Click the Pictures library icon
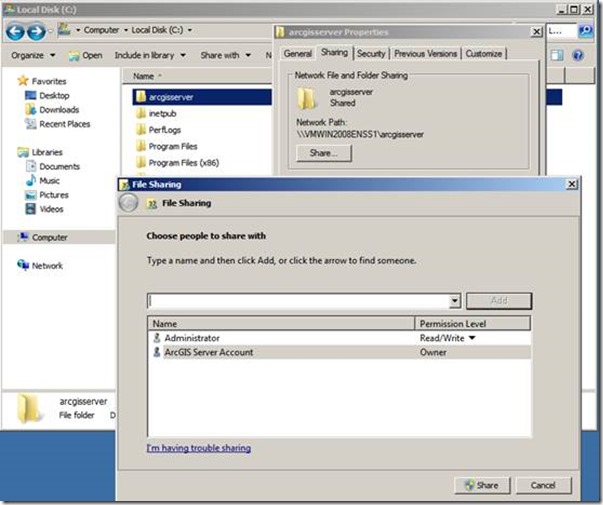 click(30, 195)
